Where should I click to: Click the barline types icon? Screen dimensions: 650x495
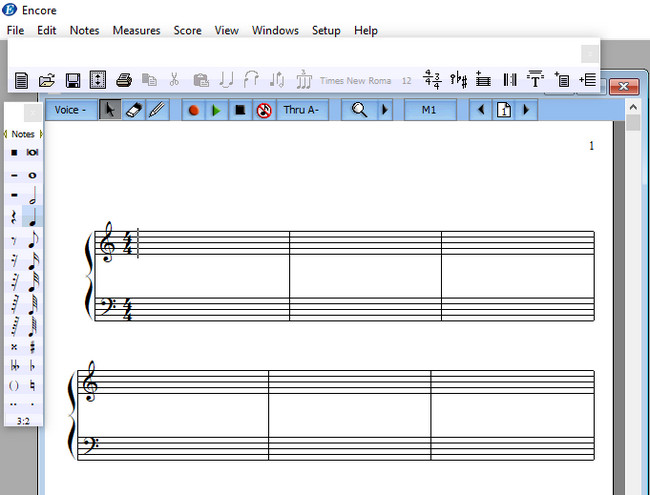(x=509, y=80)
